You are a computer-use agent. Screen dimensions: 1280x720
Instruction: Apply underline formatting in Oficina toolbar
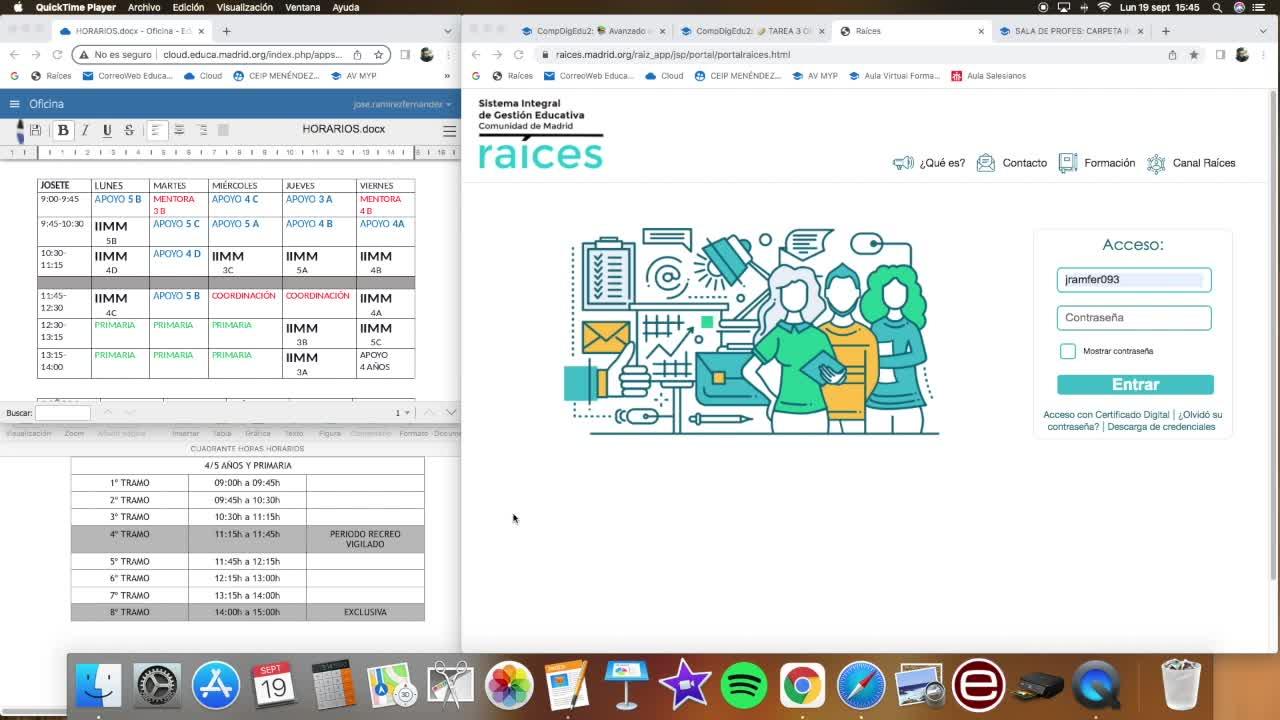(x=107, y=130)
